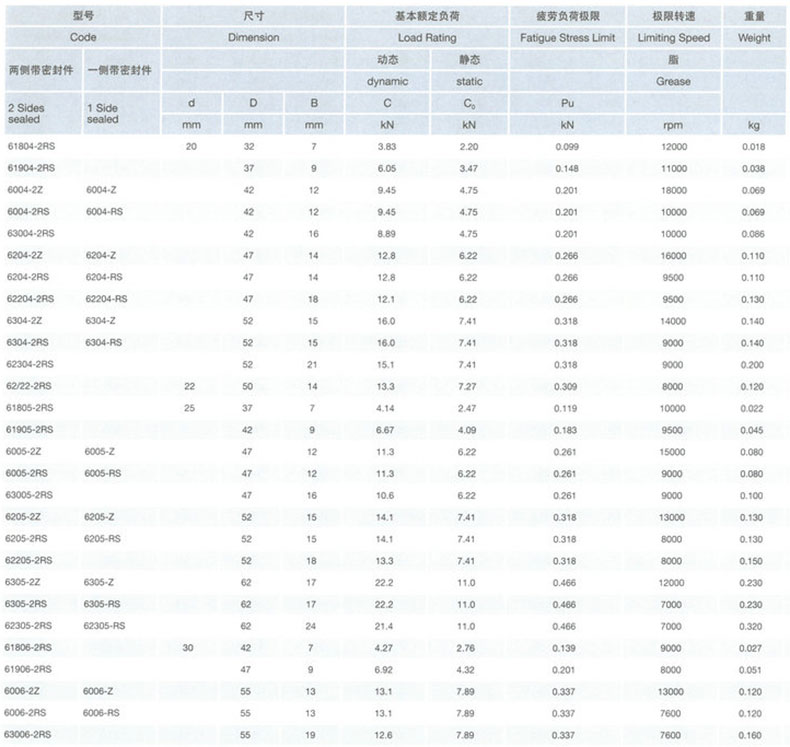Click the Load Rating header
Viewport: 790px width, 747px height.
click(426, 37)
